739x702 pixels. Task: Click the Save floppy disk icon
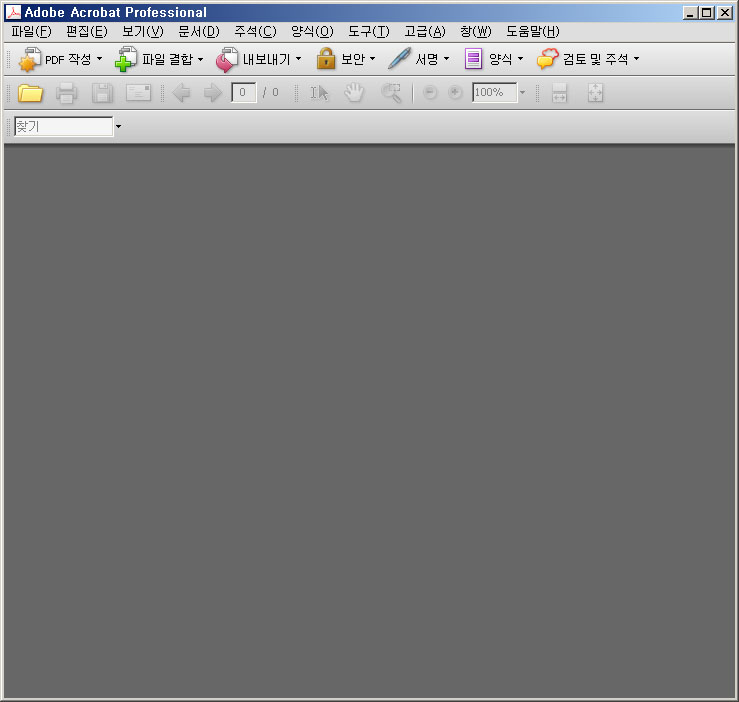point(102,93)
